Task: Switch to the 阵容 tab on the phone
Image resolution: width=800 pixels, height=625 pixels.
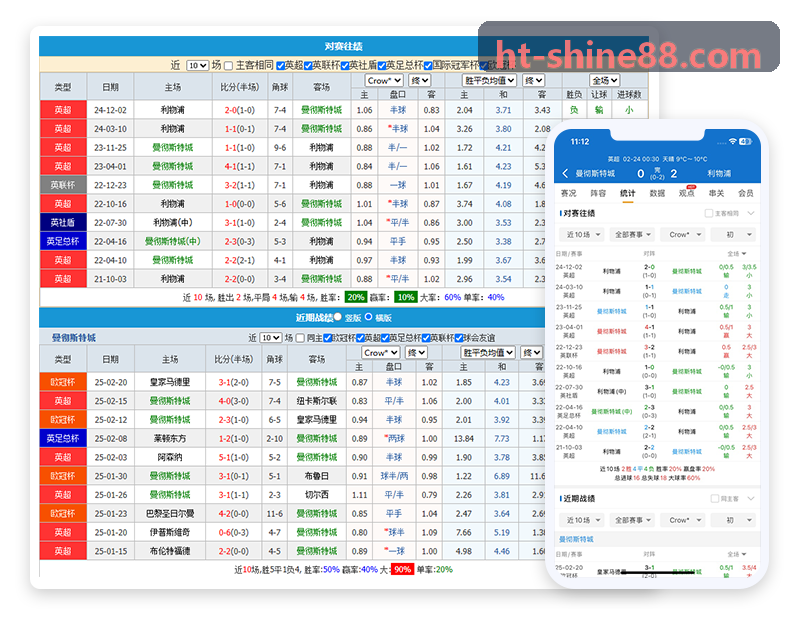Action: click(x=598, y=193)
